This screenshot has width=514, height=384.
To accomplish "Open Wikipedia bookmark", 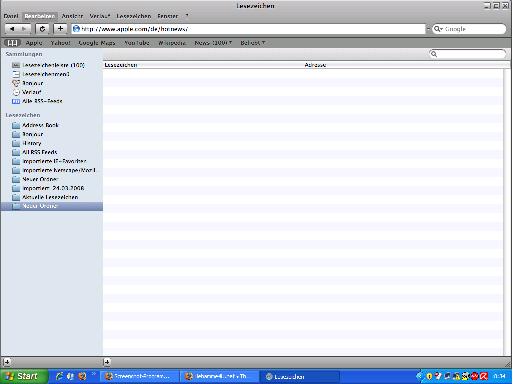I will tap(172, 43).
